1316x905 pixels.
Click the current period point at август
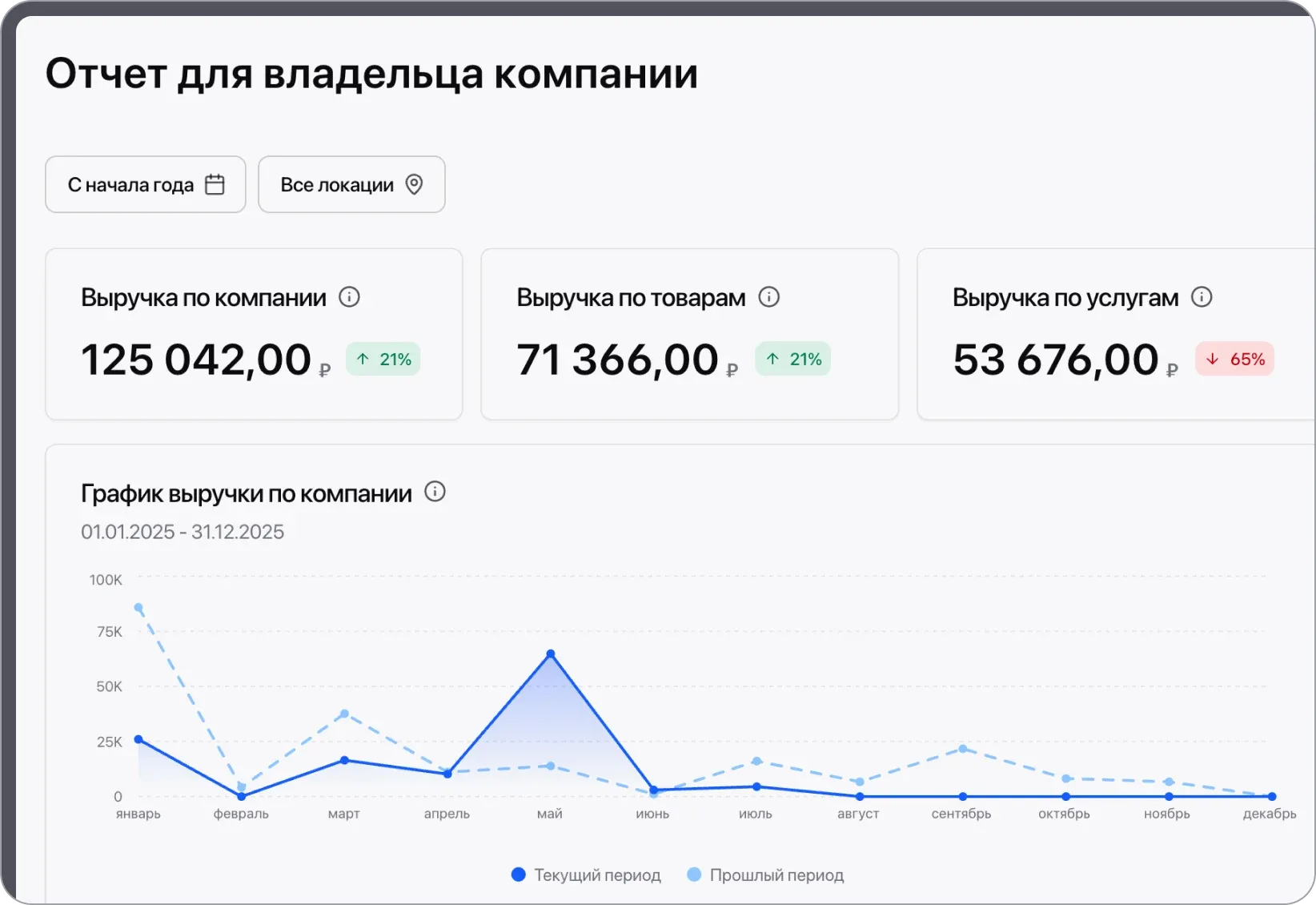pyautogui.click(x=860, y=797)
